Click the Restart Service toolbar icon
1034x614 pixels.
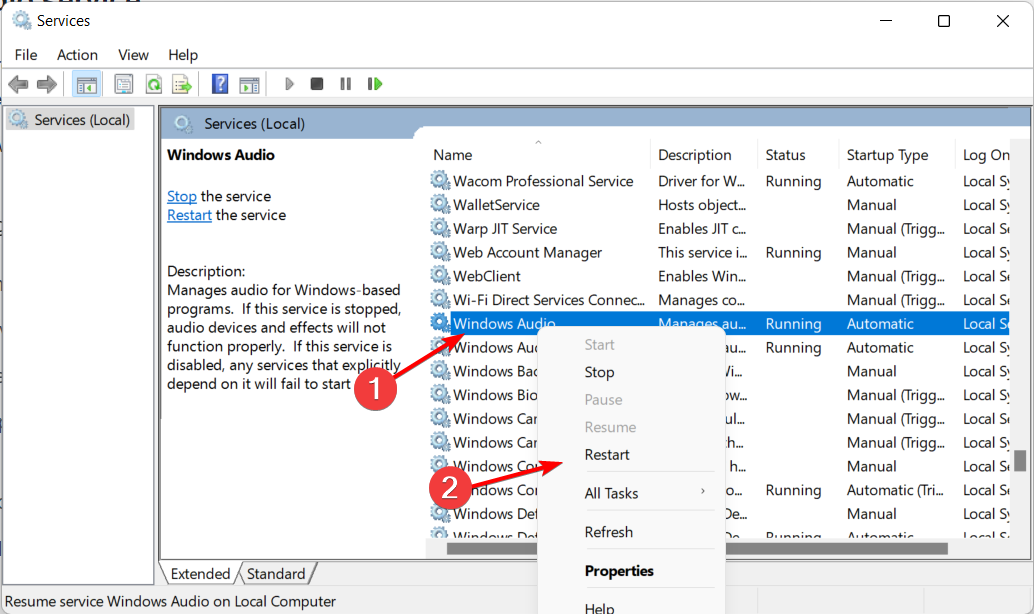[375, 84]
